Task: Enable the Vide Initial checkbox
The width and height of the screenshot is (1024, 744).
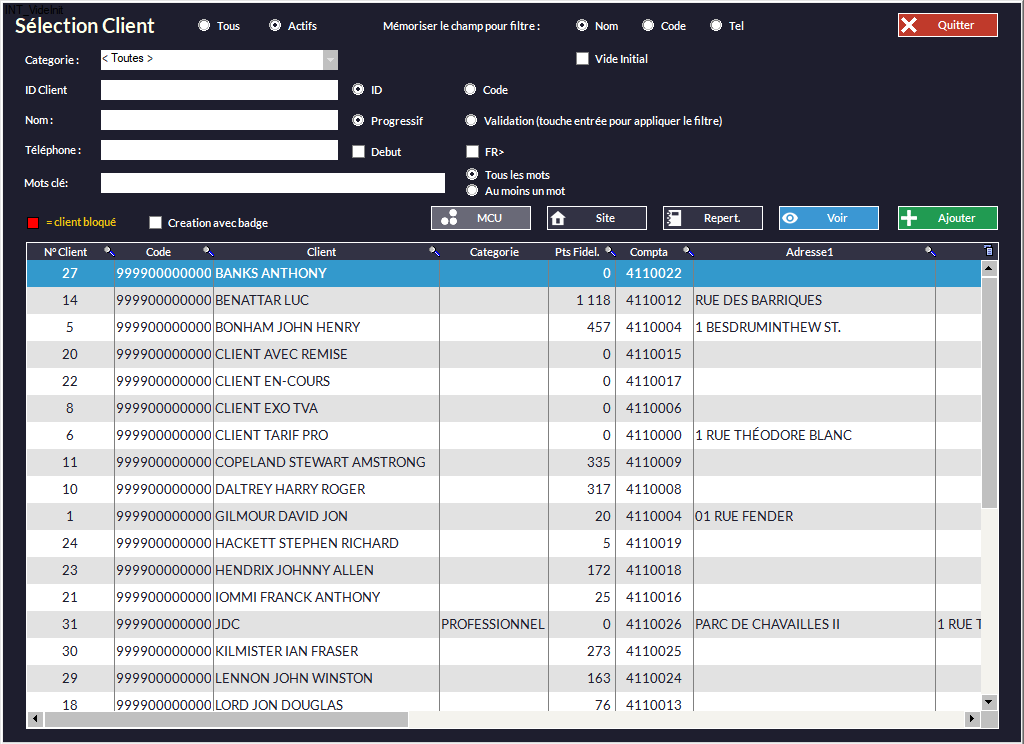Action: tap(582, 59)
